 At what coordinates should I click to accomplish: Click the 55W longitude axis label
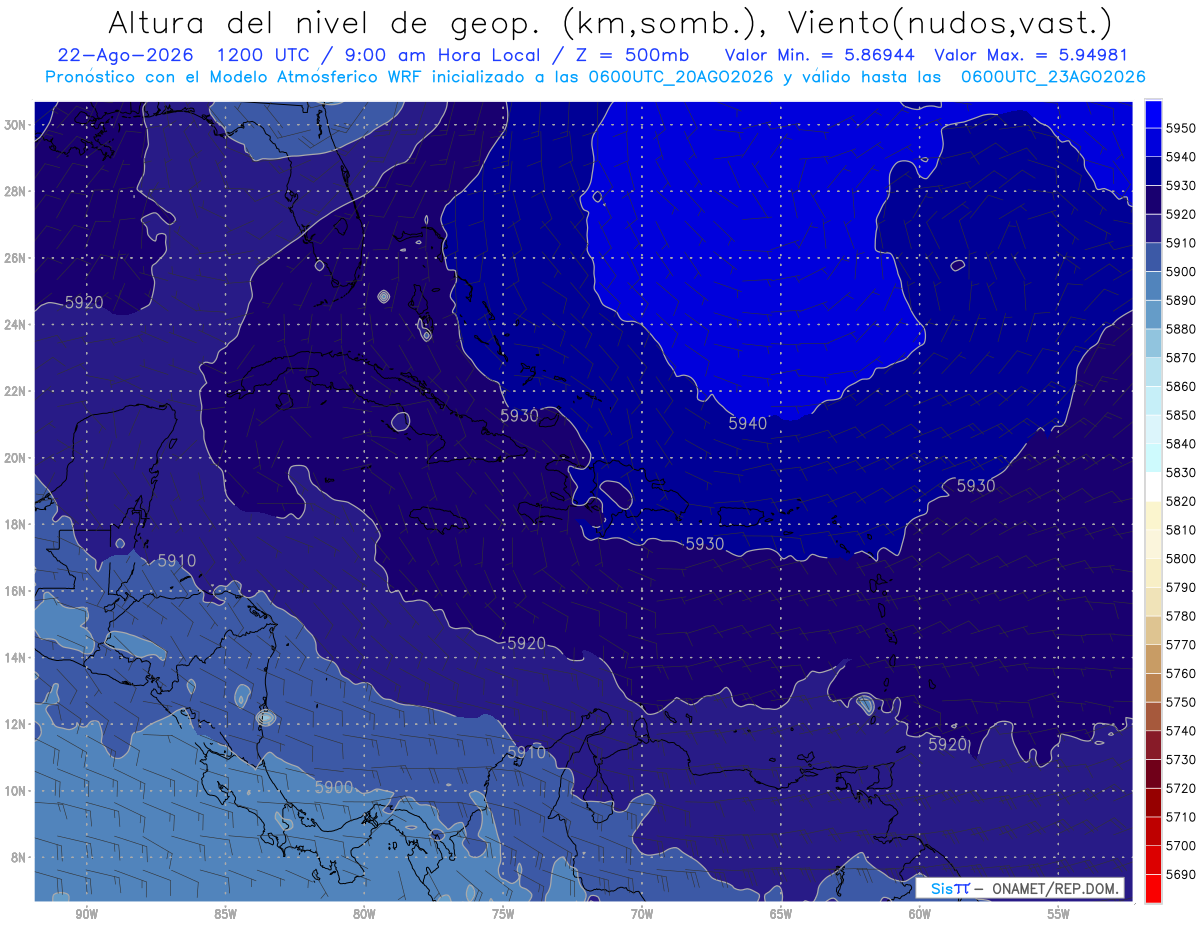1059,914
